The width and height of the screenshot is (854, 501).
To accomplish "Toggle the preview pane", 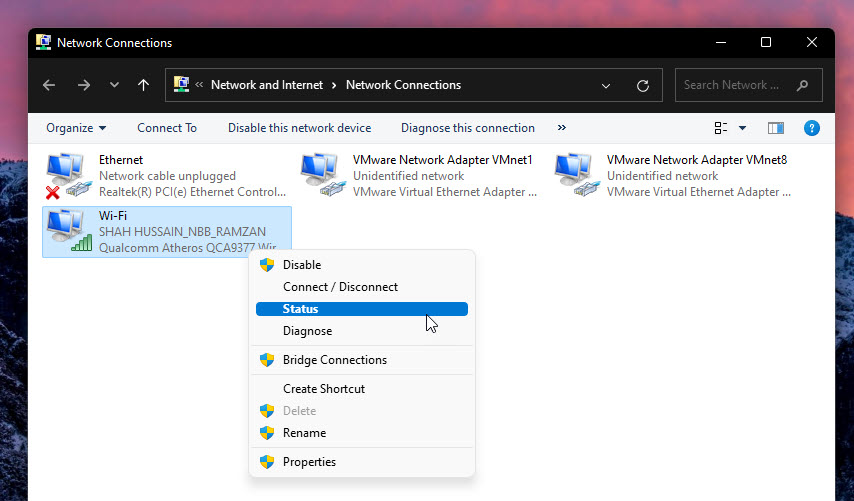I will click(776, 128).
